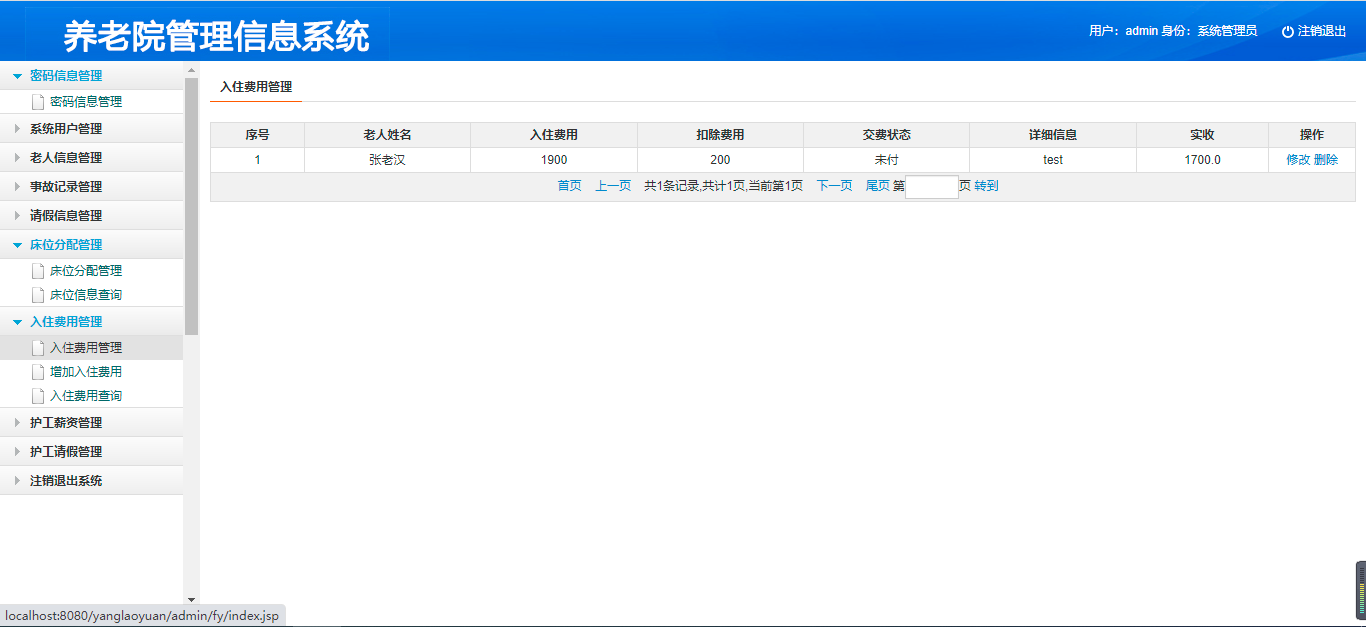Screen dimensions: 1366x627
Task: Click the sidebar scrollbar thumb
Action: [191, 206]
